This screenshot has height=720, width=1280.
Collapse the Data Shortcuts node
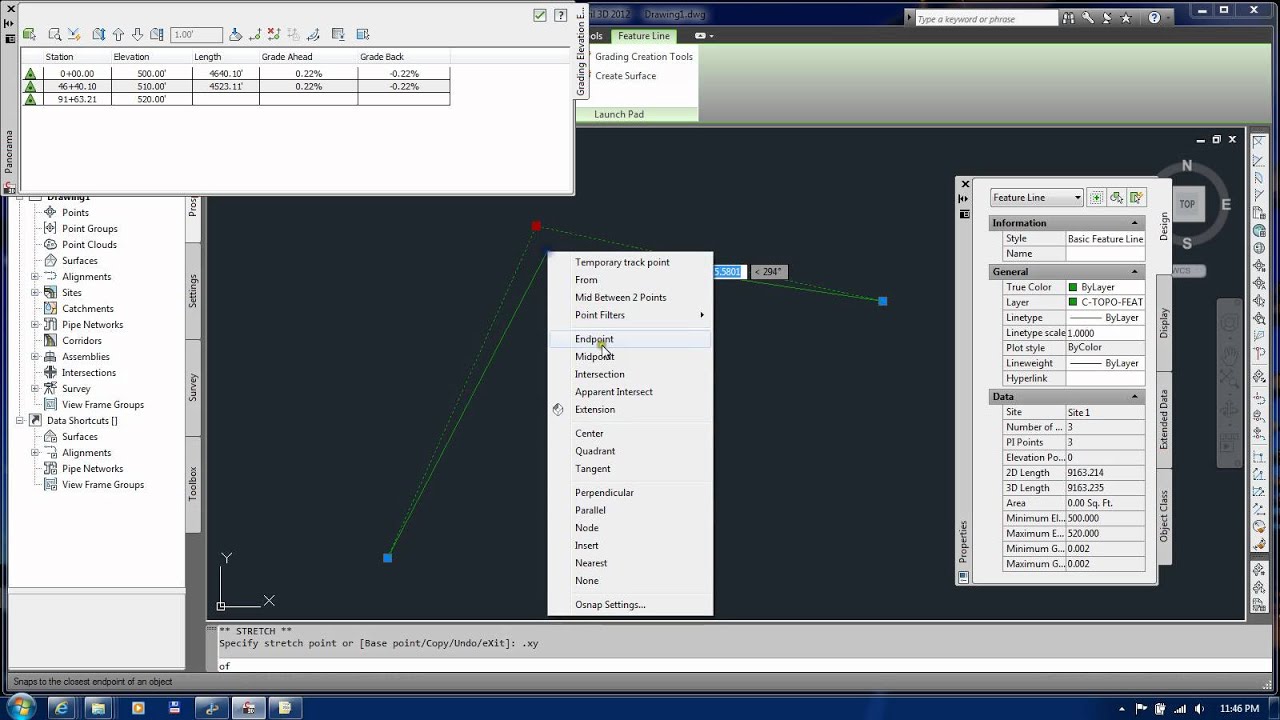pos(20,421)
